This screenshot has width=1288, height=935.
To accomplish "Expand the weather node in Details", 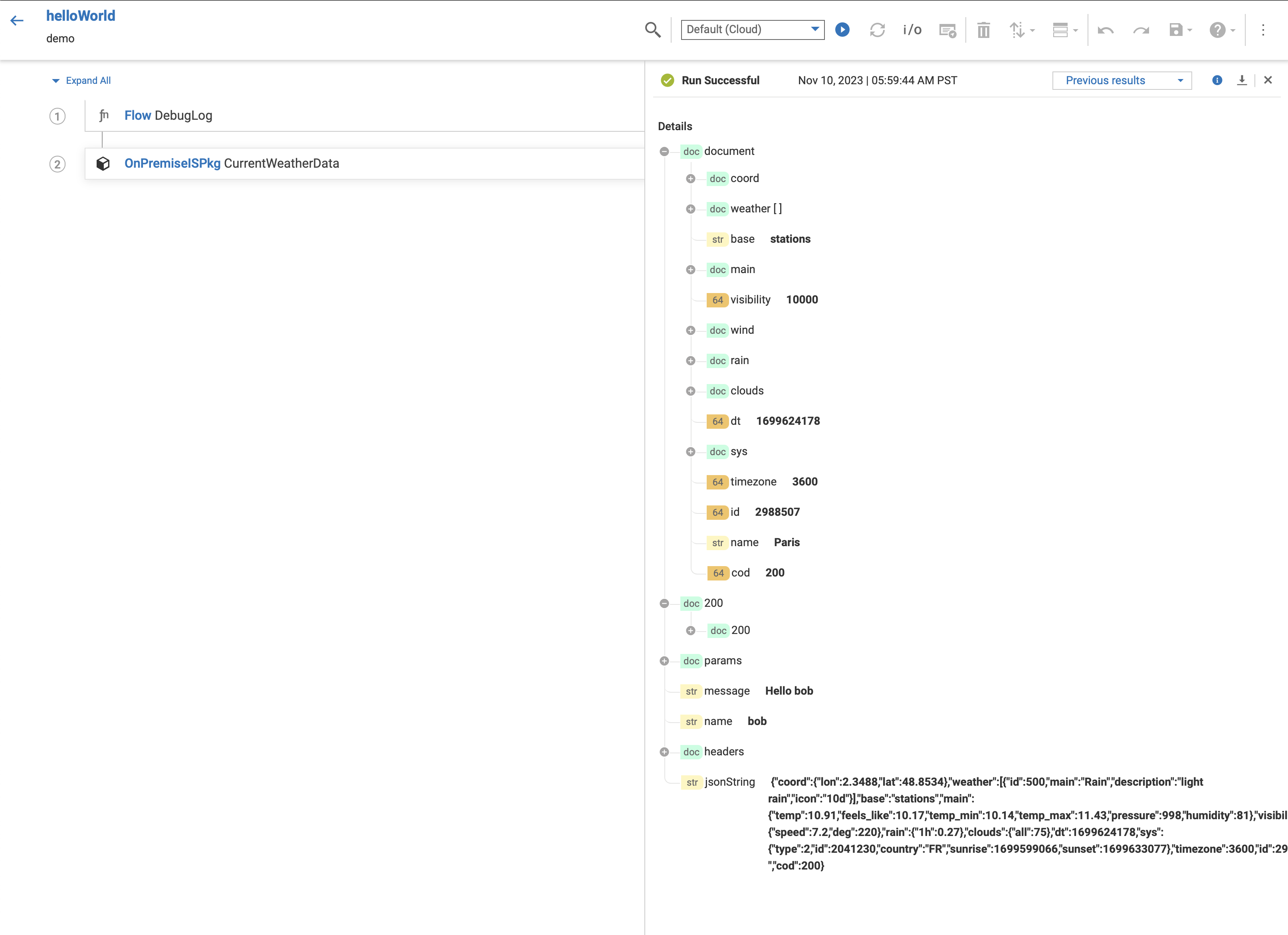I will pos(691,208).
